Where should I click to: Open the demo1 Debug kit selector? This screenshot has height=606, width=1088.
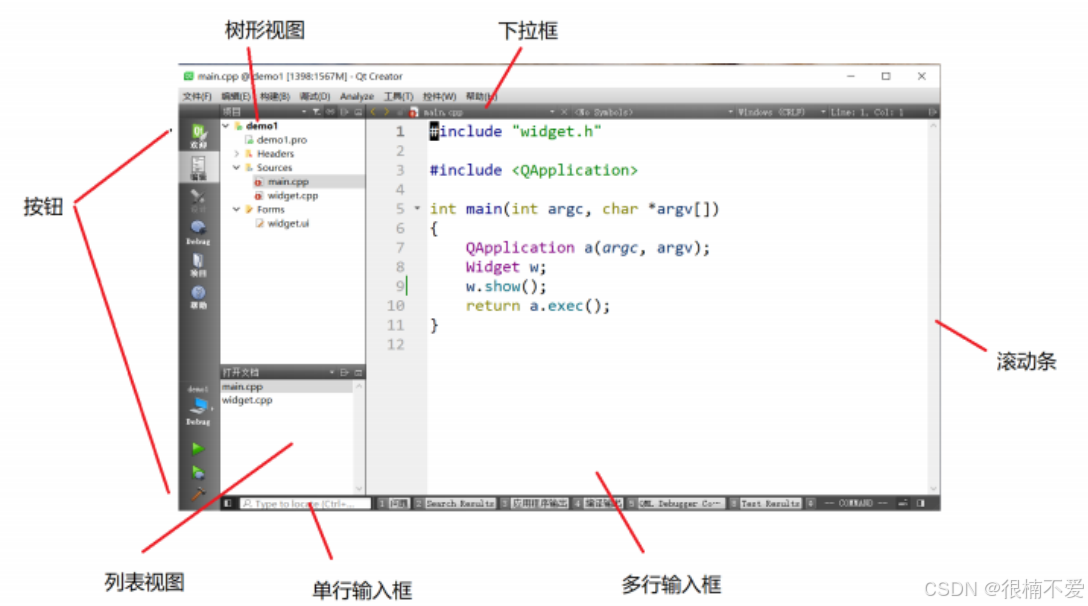198,407
